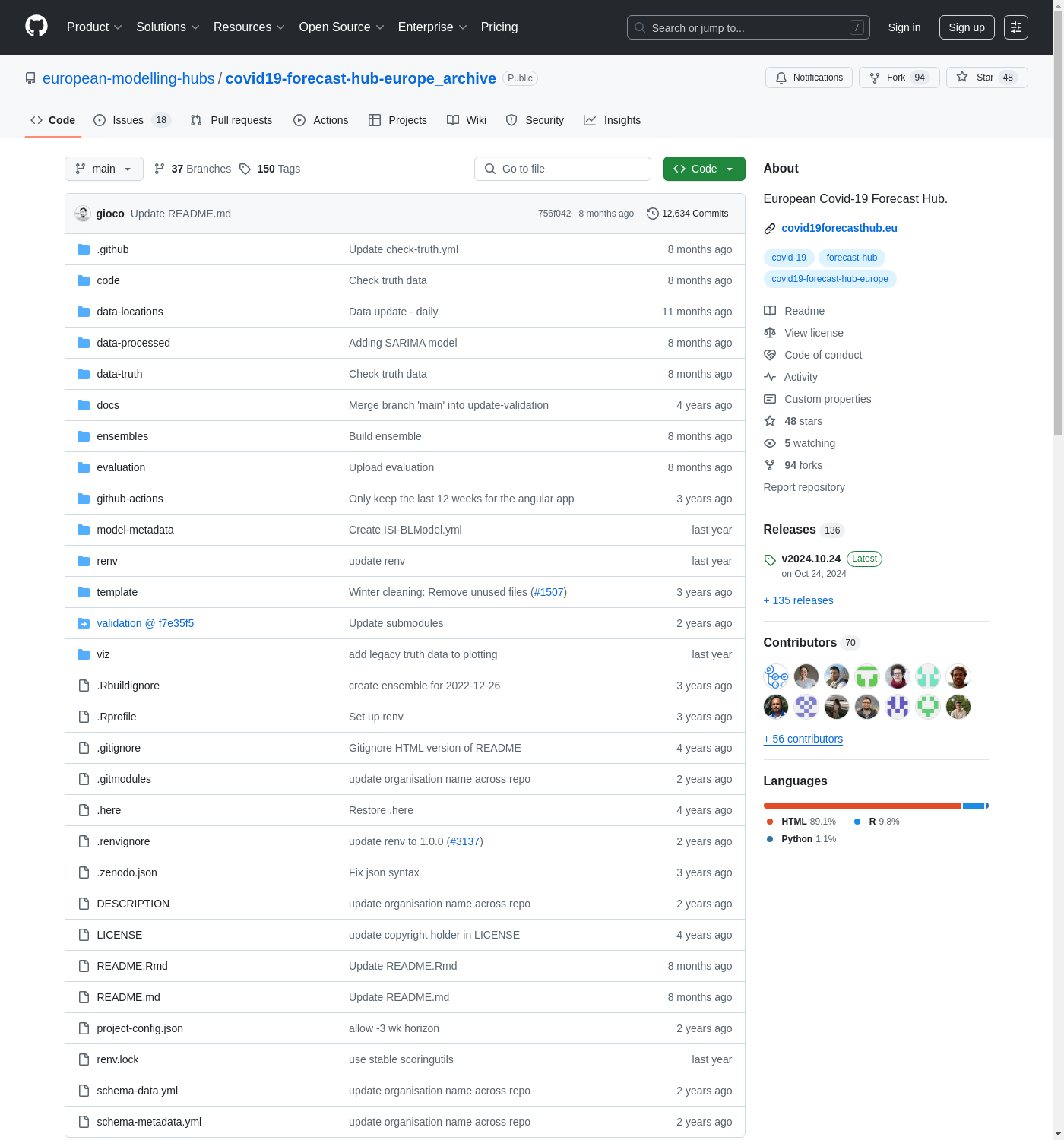The width and height of the screenshot is (1064, 1140).
Task: Click the first contributor avatar
Action: 776,676
